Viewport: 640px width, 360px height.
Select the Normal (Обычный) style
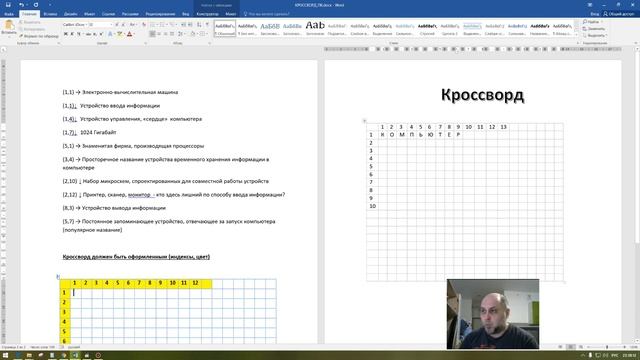[x=225, y=28]
